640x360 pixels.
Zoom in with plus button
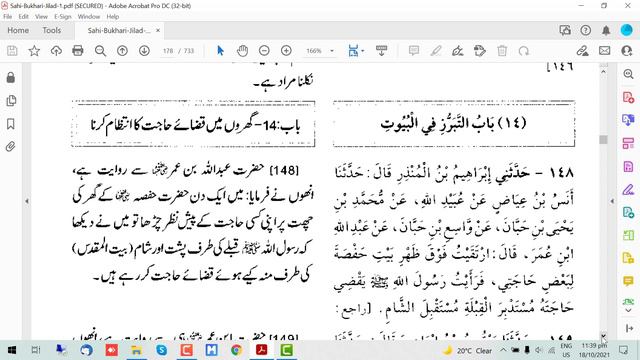tap(287, 51)
